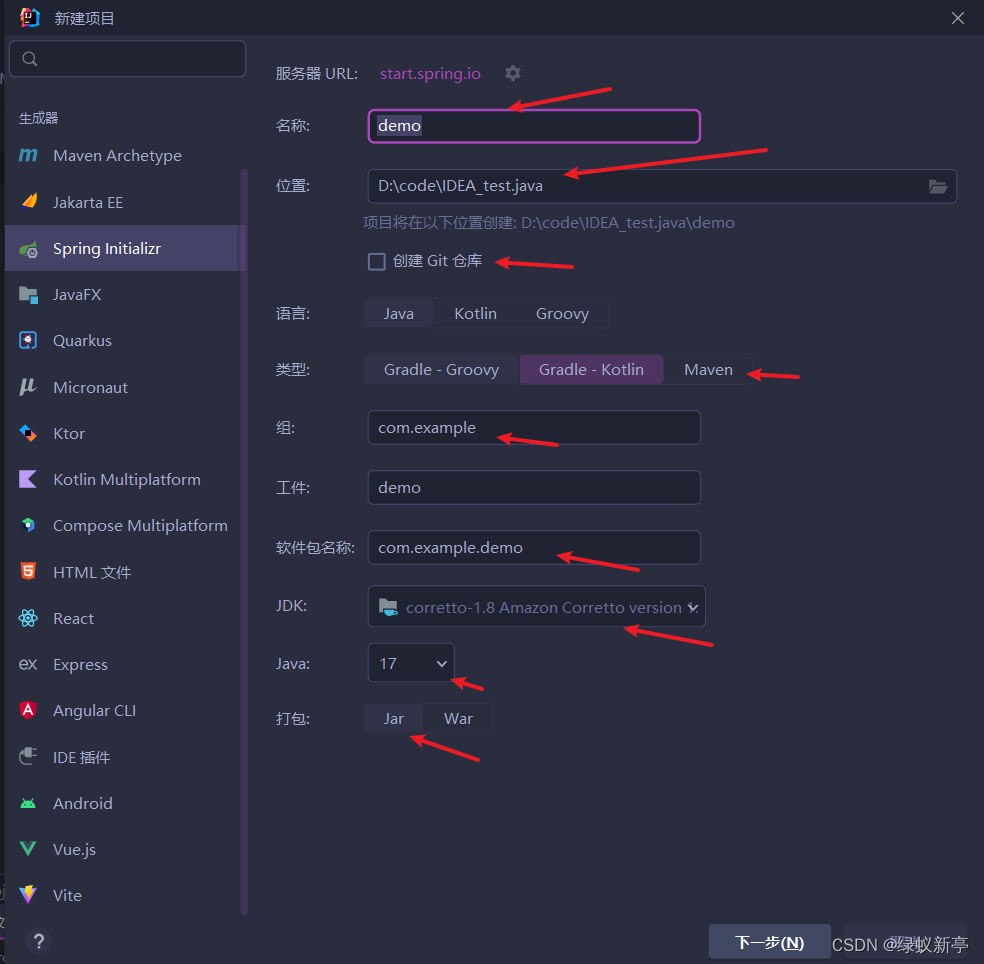Click the IntelliJ IDEA logo icon

pos(29,18)
